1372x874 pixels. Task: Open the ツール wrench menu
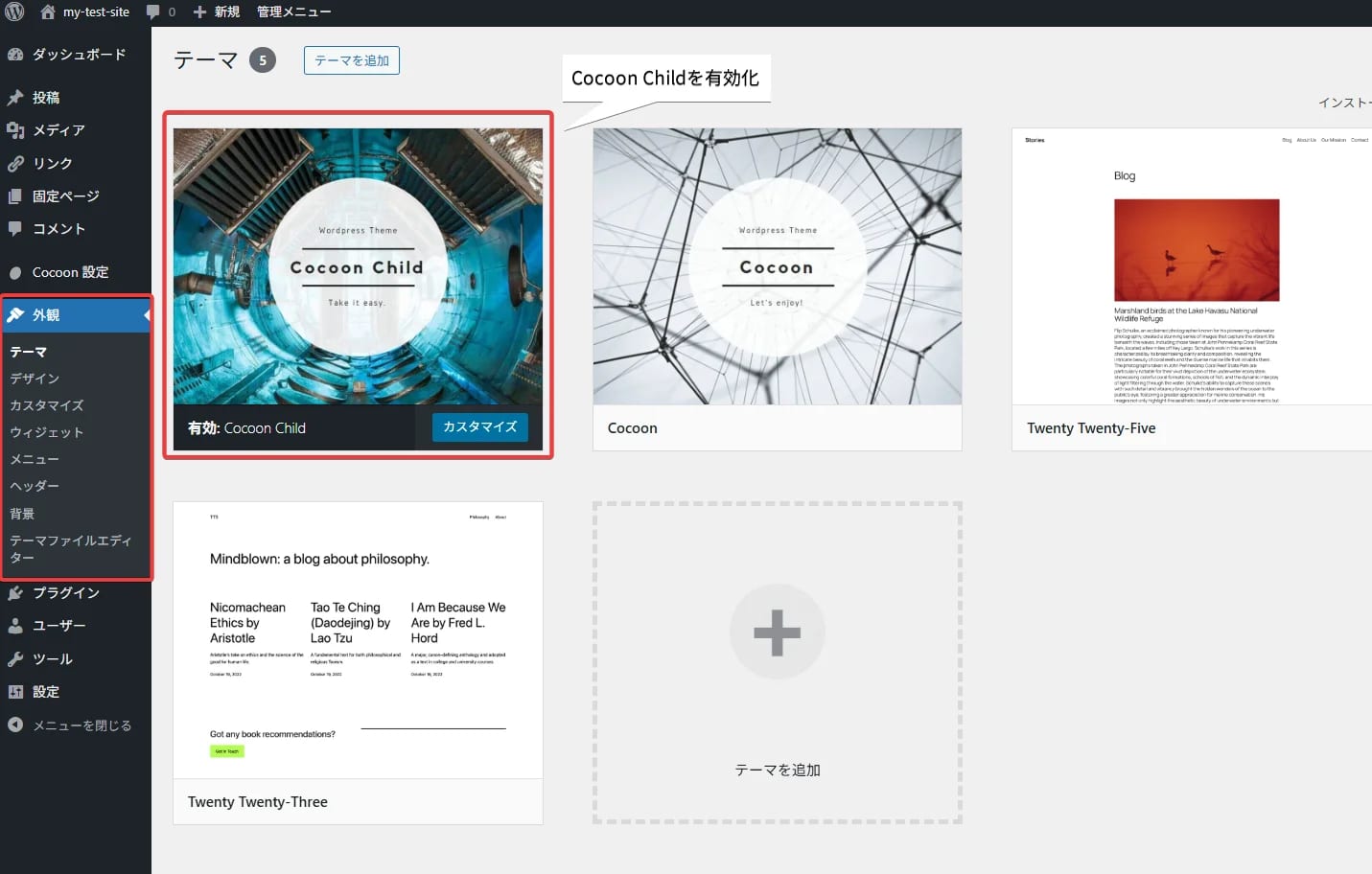tap(52, 659)
